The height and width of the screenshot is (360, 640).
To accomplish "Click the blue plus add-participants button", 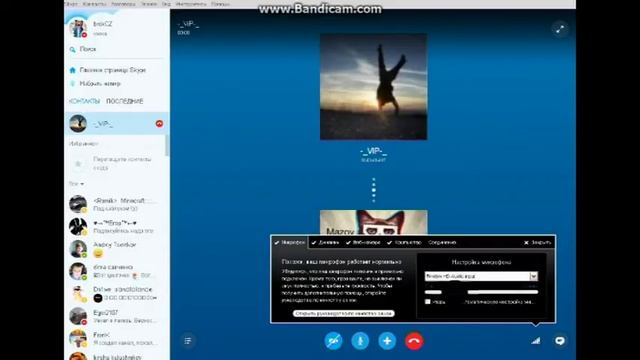I will point(387,341).
